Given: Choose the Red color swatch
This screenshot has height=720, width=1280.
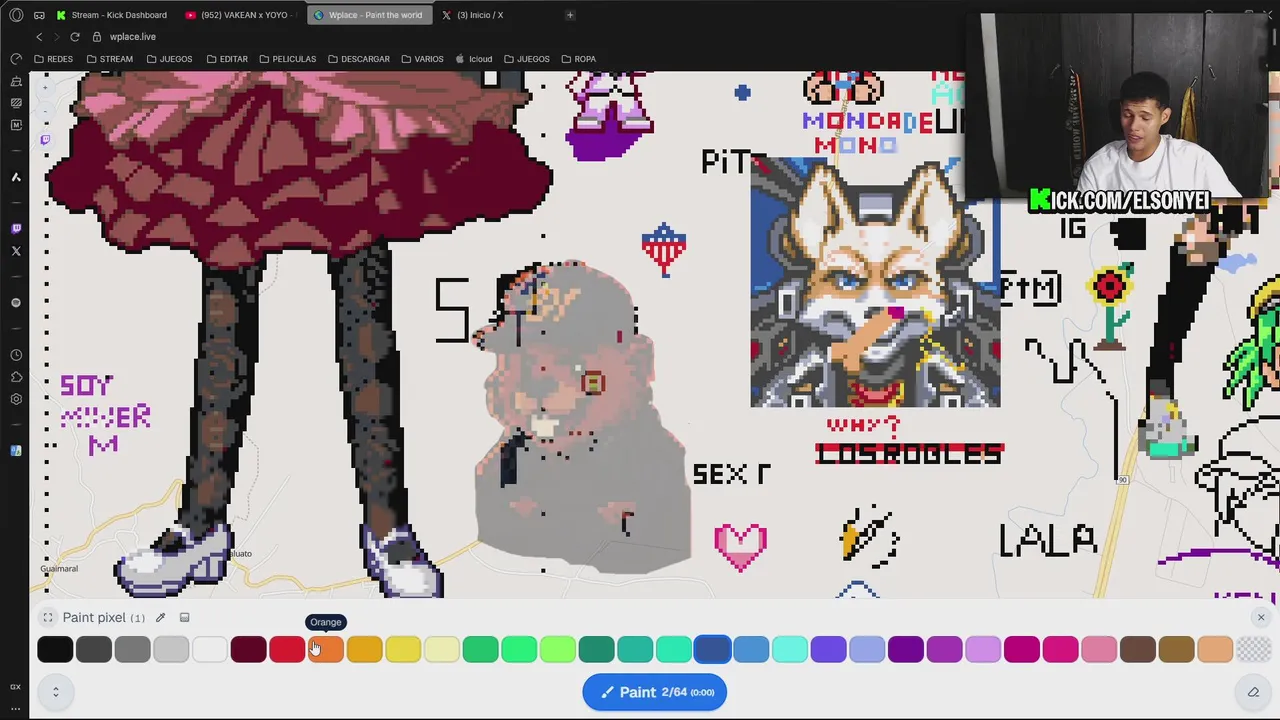Looking at the screenshot, I should [287, 650].
